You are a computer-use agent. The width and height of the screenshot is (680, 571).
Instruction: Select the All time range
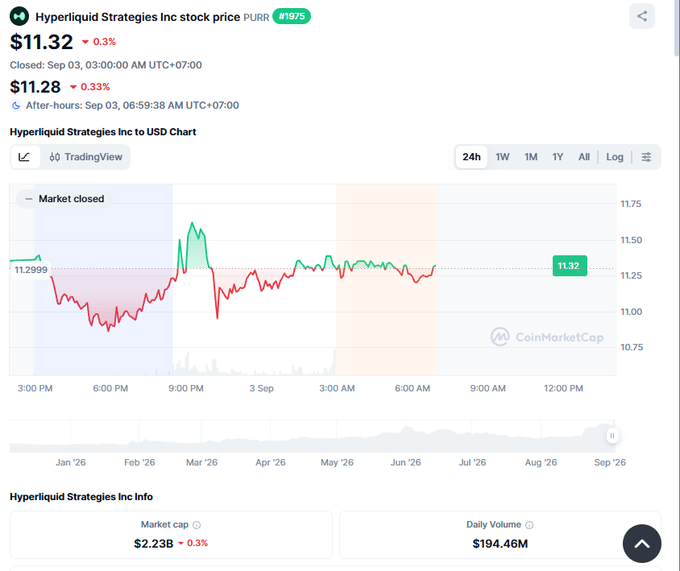point(584,157)
